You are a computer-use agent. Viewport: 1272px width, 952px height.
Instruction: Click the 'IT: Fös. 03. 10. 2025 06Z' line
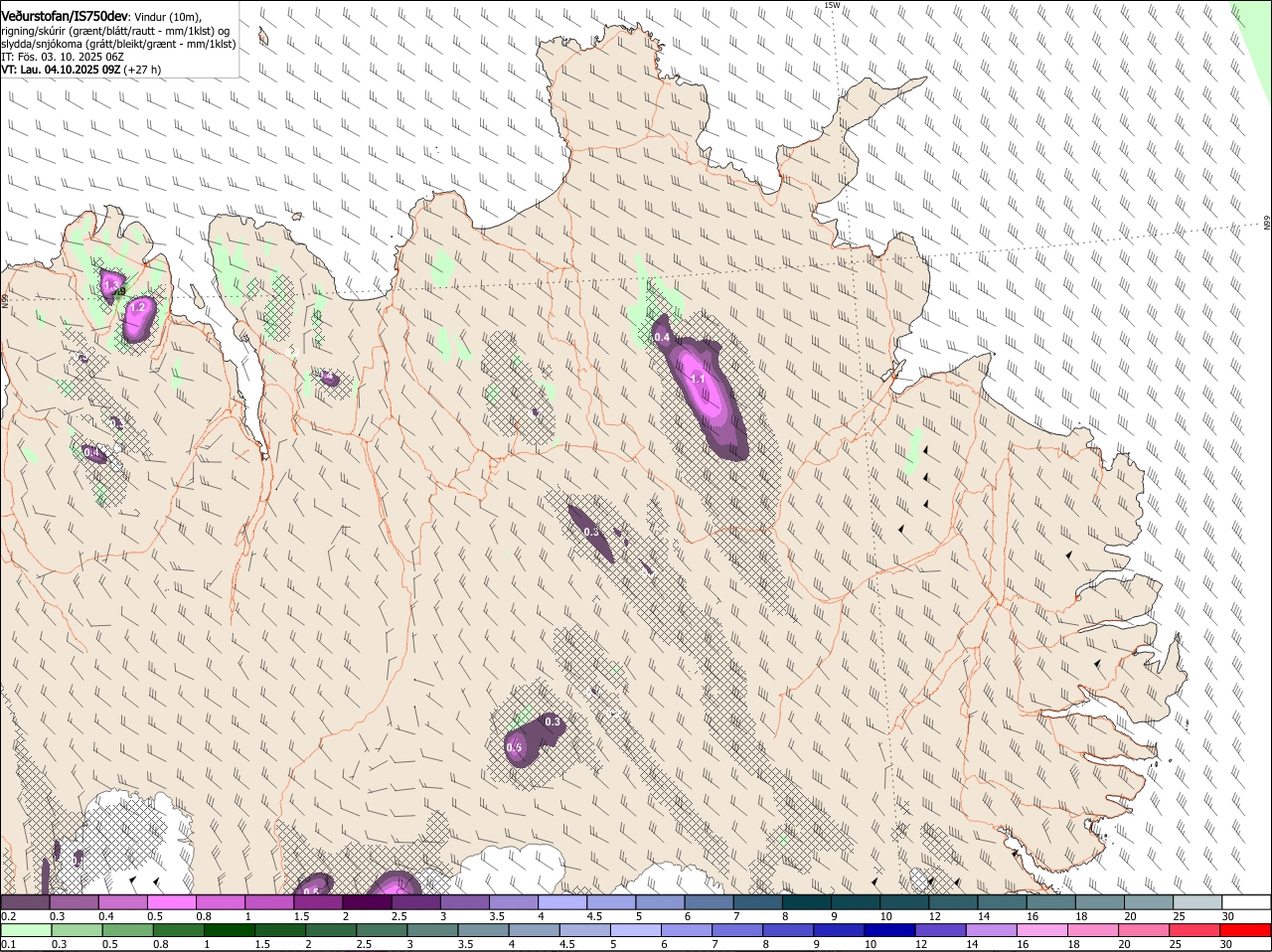63,57
